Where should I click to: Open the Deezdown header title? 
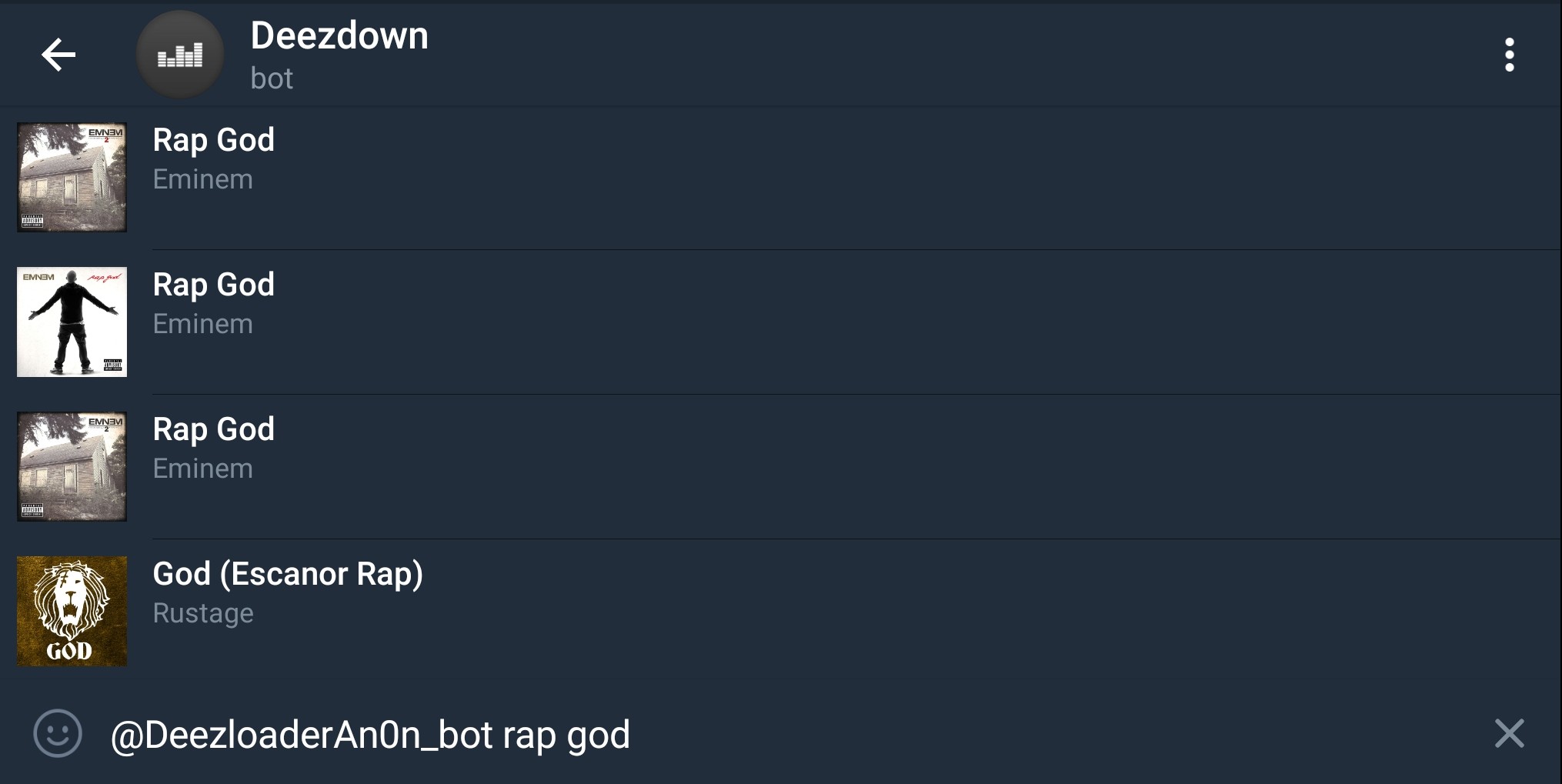pyautogui.click(x=339, y=36)
